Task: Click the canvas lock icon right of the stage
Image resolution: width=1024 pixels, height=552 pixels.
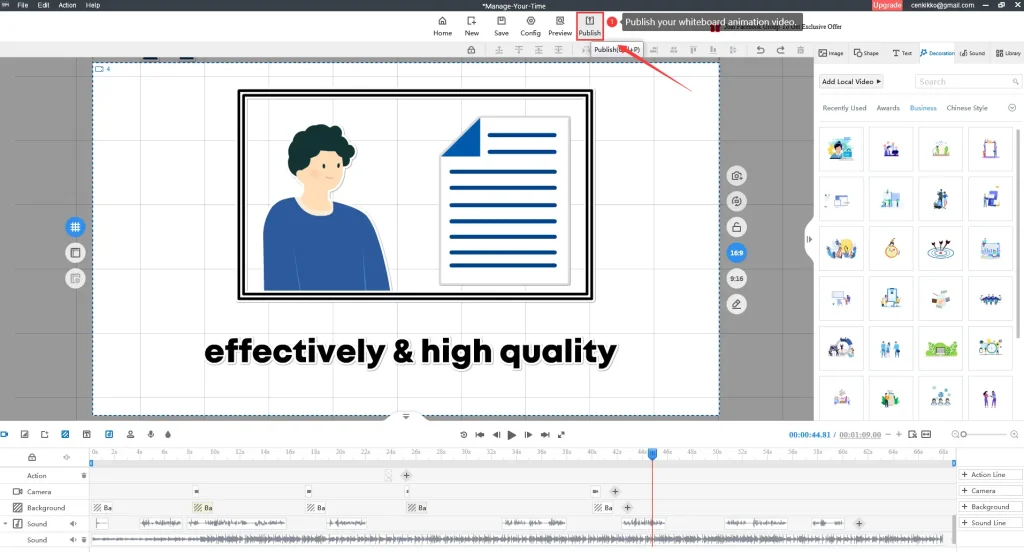Action: click(x=737, y=227)
